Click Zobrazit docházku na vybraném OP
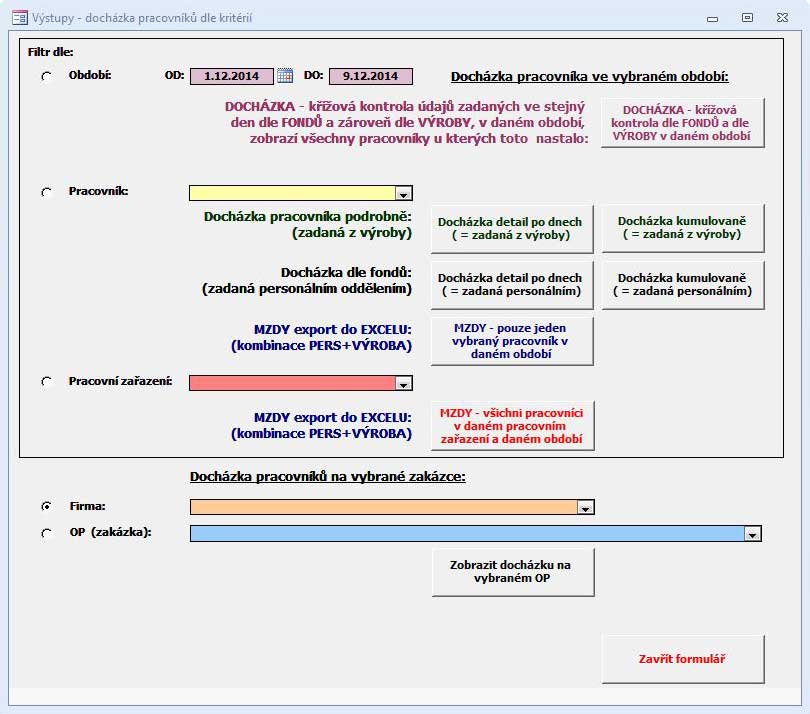The image size is (810, 714). tap(512, 572)
